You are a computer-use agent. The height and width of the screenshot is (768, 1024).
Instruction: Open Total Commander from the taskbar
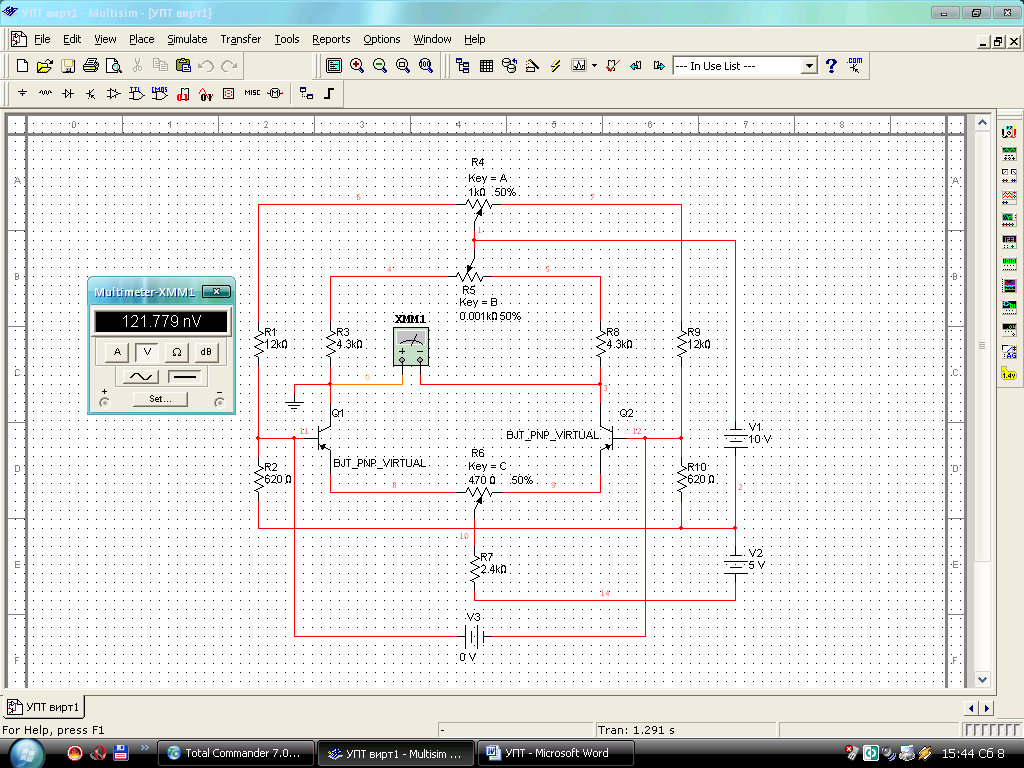[x=236, y=754]
